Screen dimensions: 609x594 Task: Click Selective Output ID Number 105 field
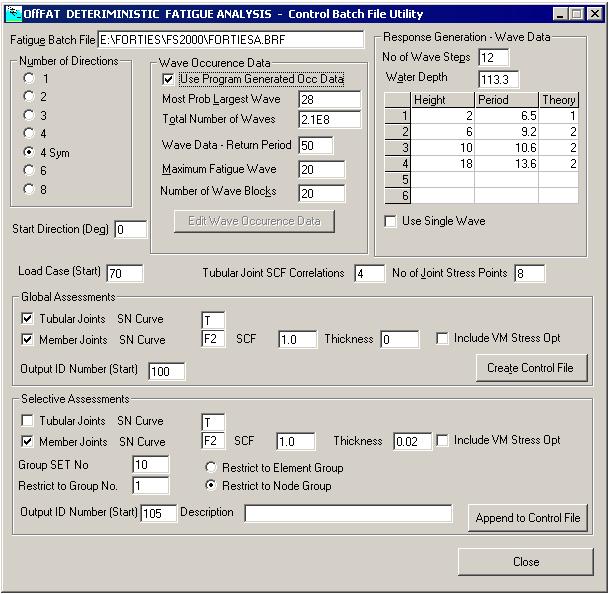coord(158,514)
